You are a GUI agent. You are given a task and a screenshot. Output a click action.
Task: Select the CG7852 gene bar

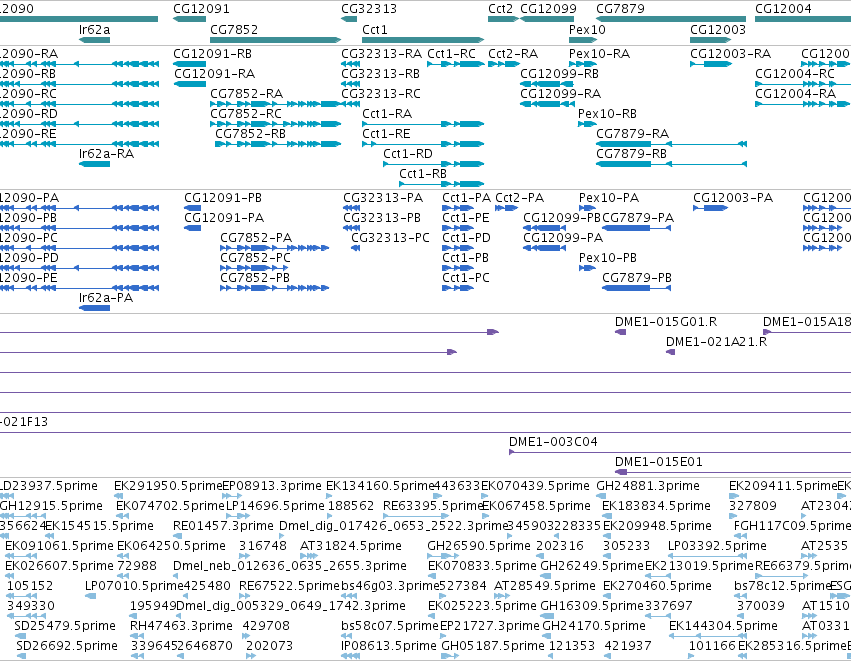[276, 40]
